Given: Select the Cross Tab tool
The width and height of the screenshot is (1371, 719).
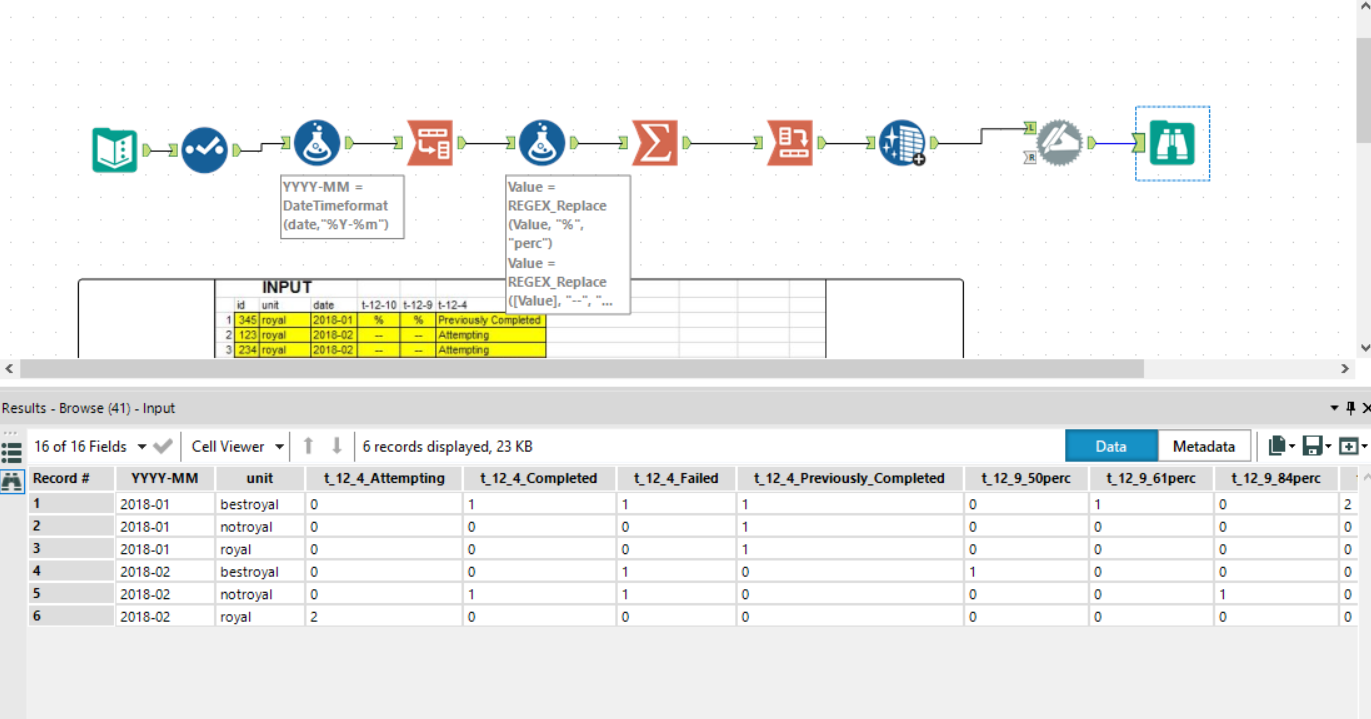Looking at the screenshot, I should pyautogui.click(x=790, y=143).
